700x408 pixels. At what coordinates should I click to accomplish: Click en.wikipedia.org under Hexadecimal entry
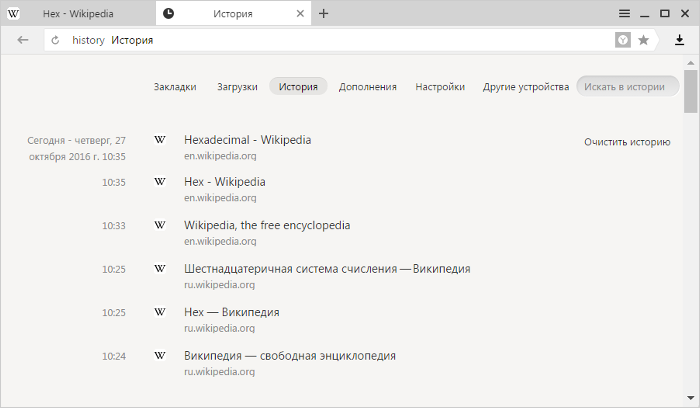click(220, 156)
